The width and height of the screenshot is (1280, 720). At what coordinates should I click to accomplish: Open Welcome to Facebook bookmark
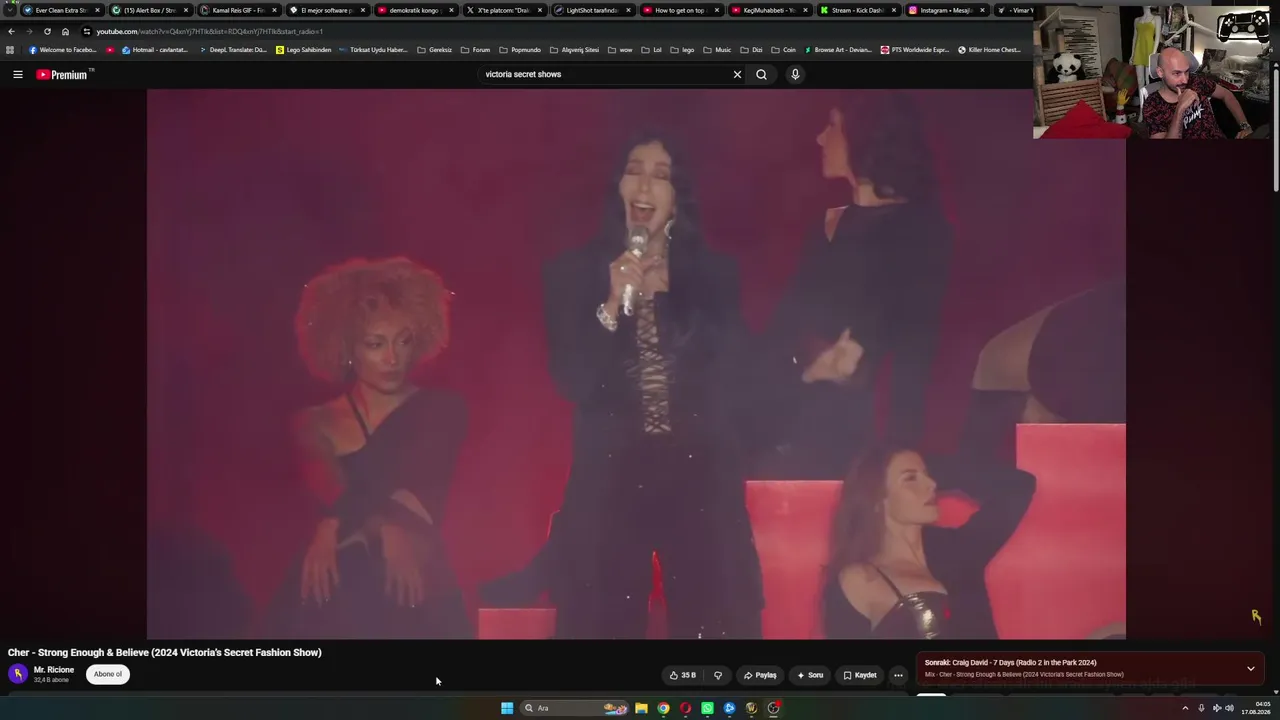63,50
